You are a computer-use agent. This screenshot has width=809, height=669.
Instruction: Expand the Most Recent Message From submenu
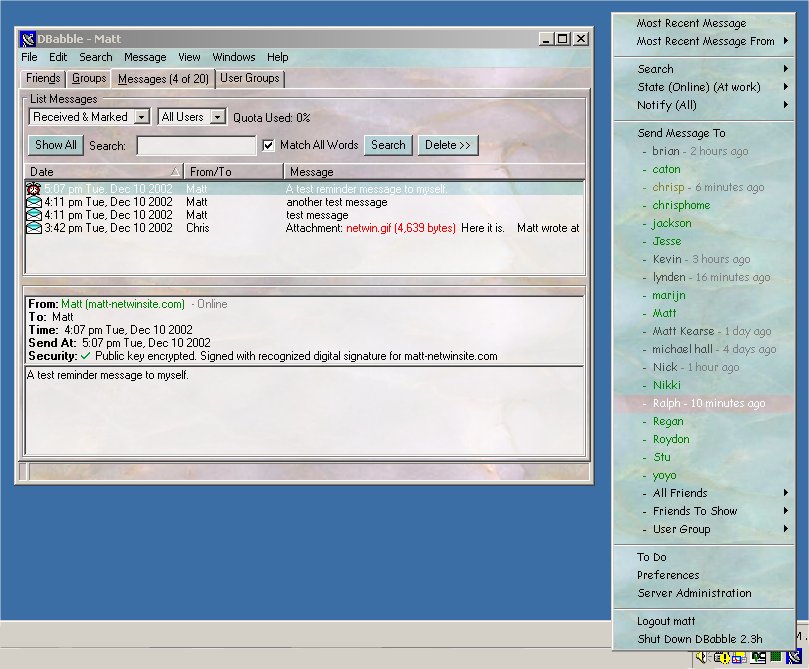click(705, 41)
